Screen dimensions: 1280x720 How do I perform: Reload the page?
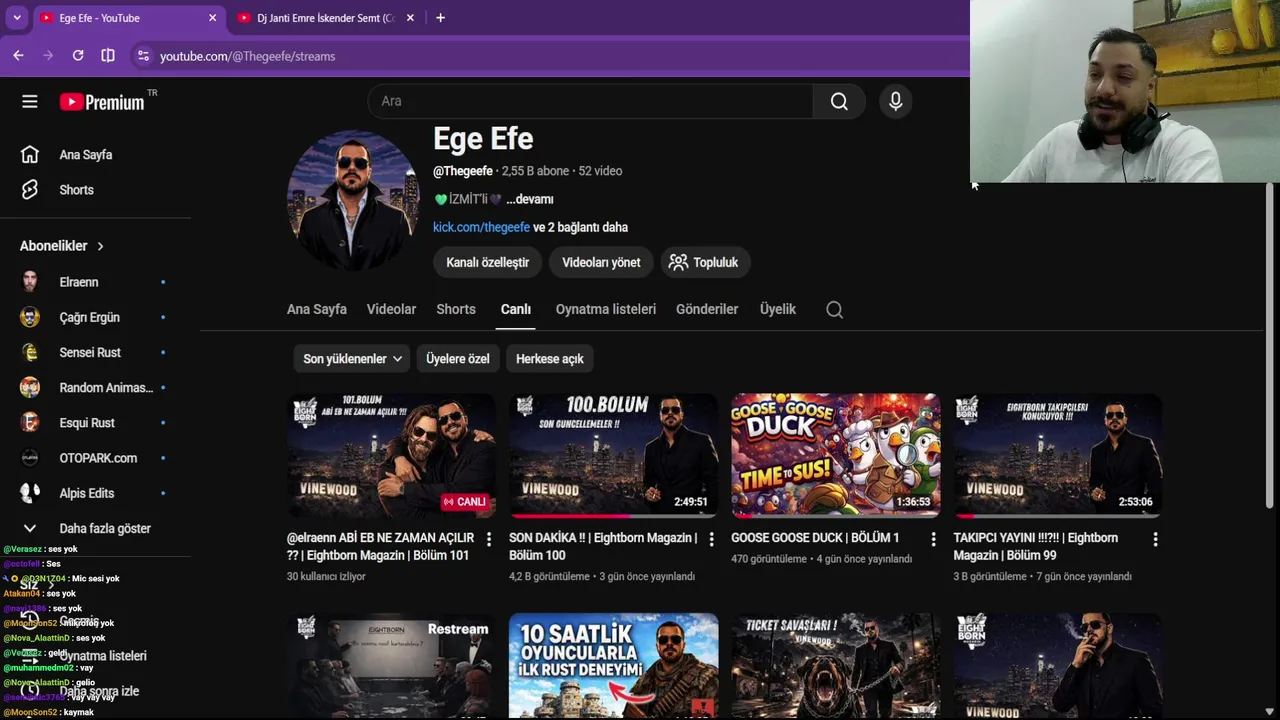coord(78,56)
